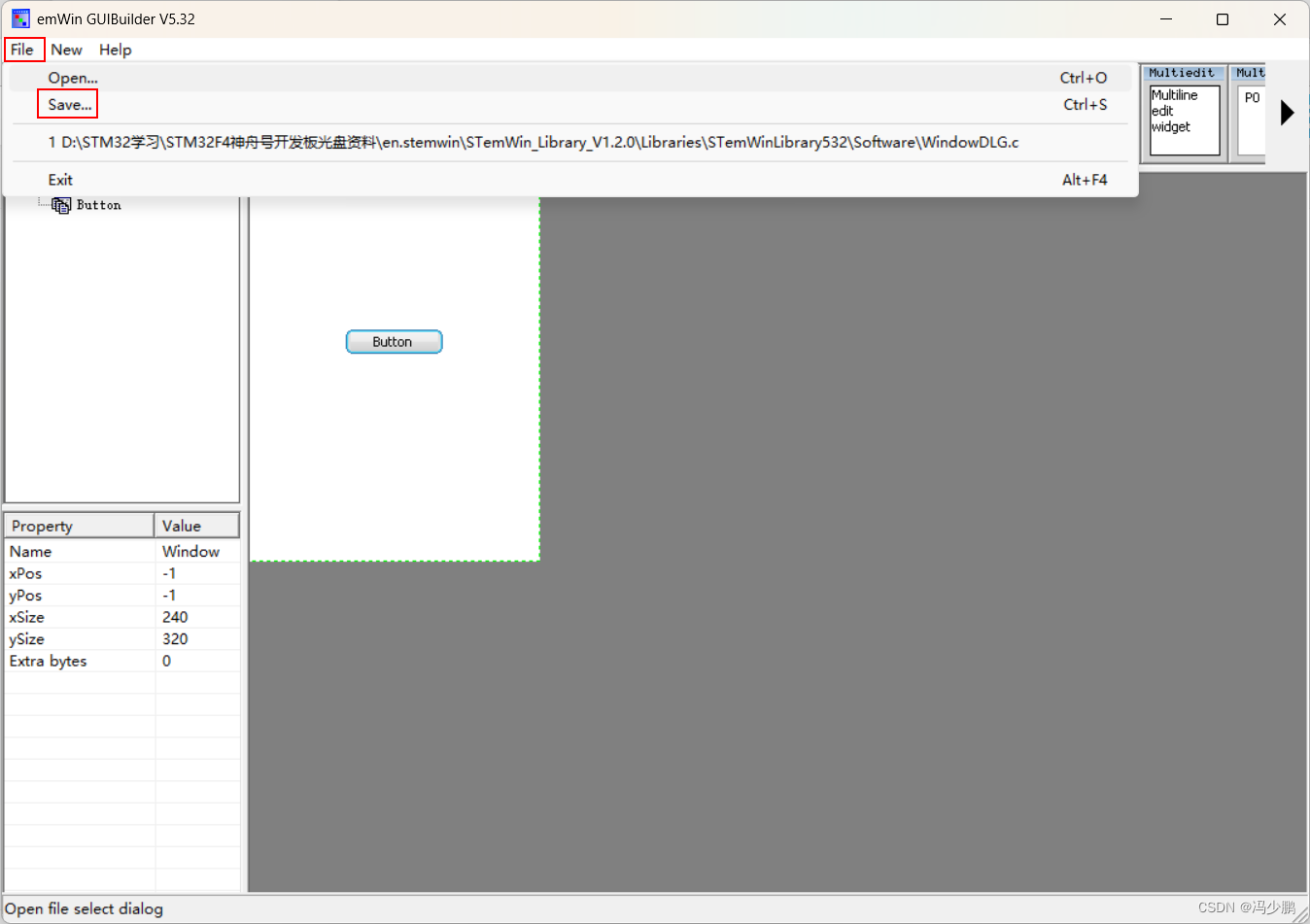Click the right arrow to scroll widget palette

[1288, 113]
